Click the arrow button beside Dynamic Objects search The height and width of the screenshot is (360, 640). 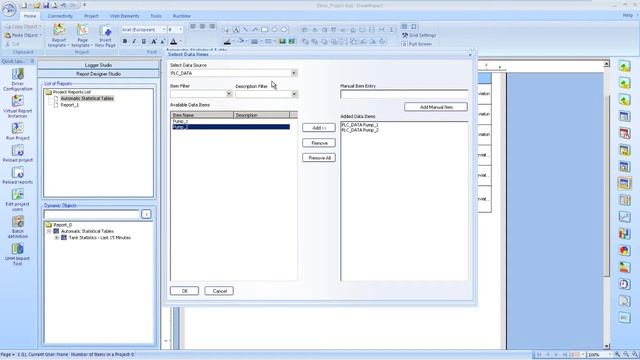click(146, 214)
